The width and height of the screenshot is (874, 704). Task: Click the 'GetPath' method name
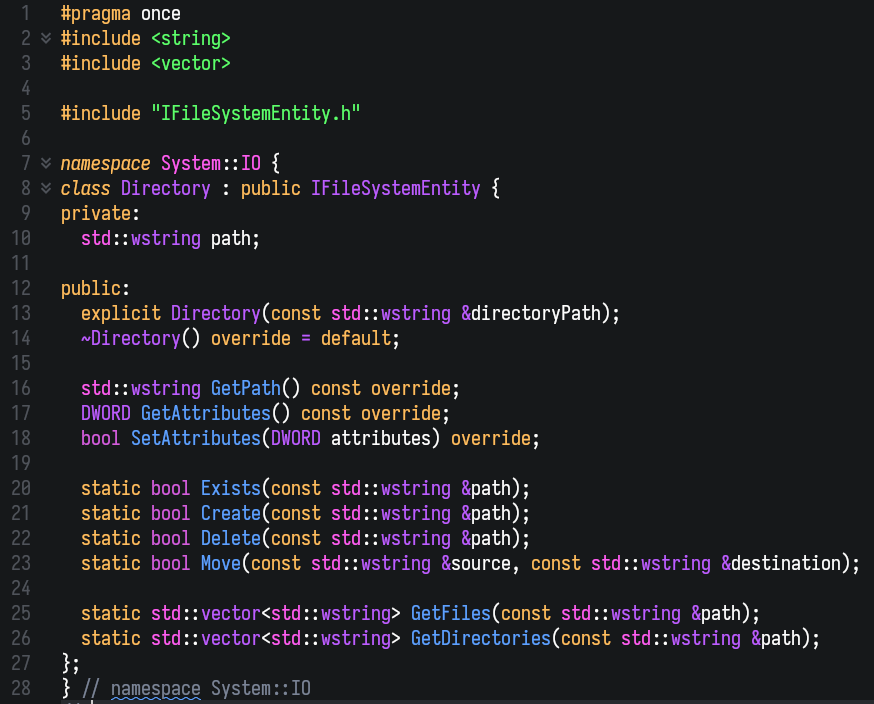(x=246, y=389)
